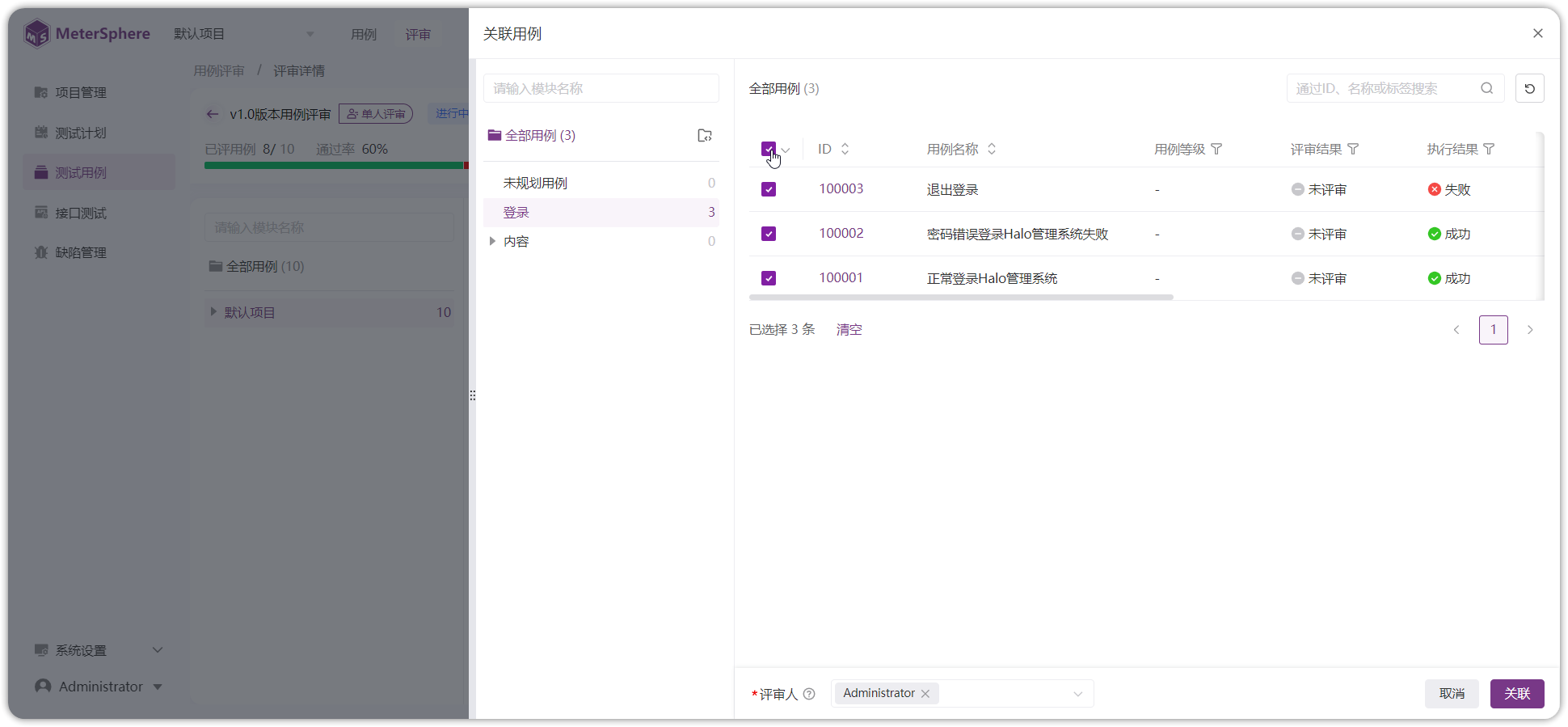This screenshot has height=727, width=1568.
Task: Click 清空 to clear the selection
Action: coord(849,330)
